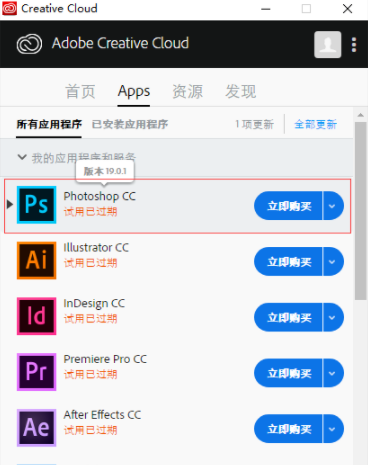
Task: Click the vertical scrollbar thumb
Action: tap(360, 211)
